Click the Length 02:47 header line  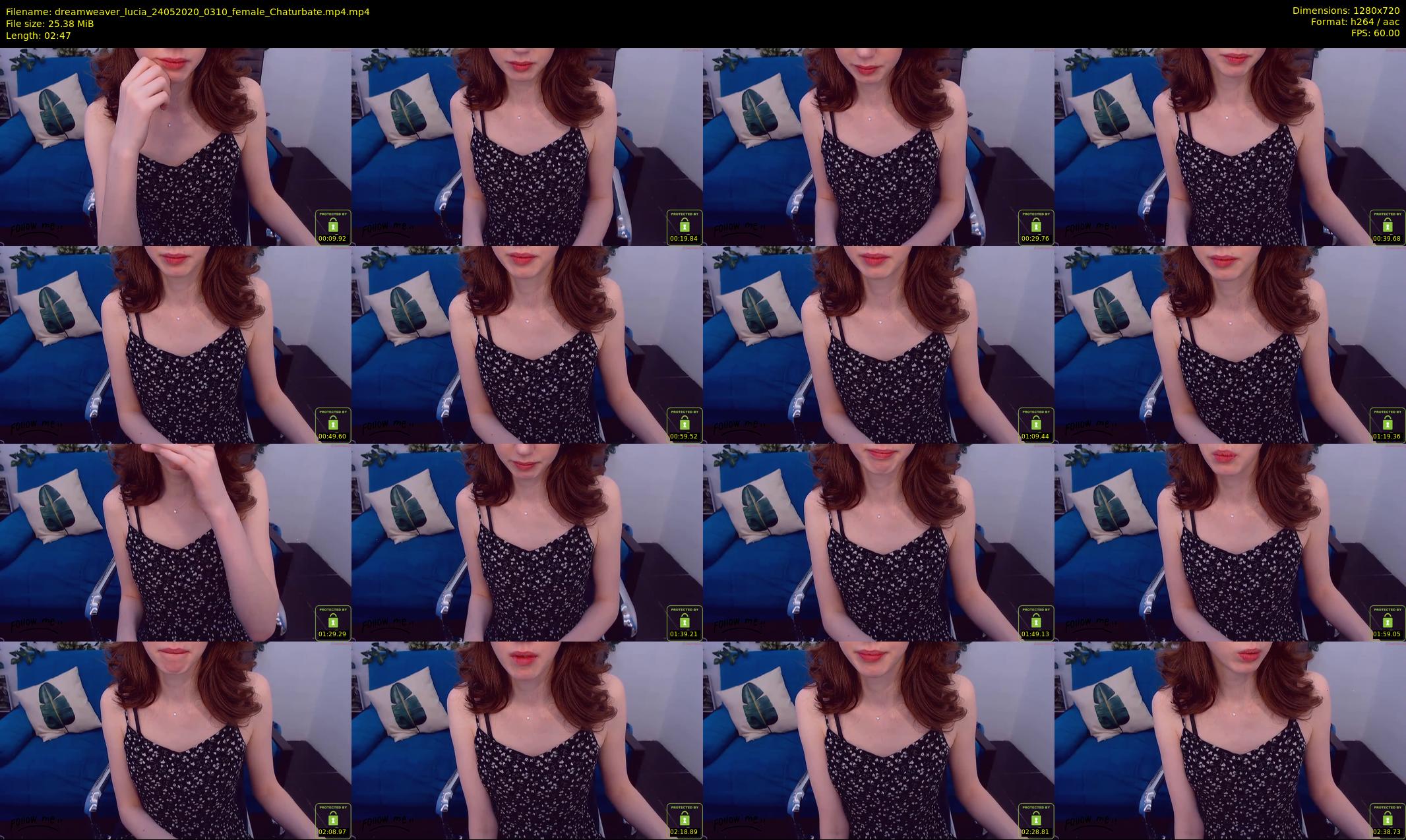point(38,36)
